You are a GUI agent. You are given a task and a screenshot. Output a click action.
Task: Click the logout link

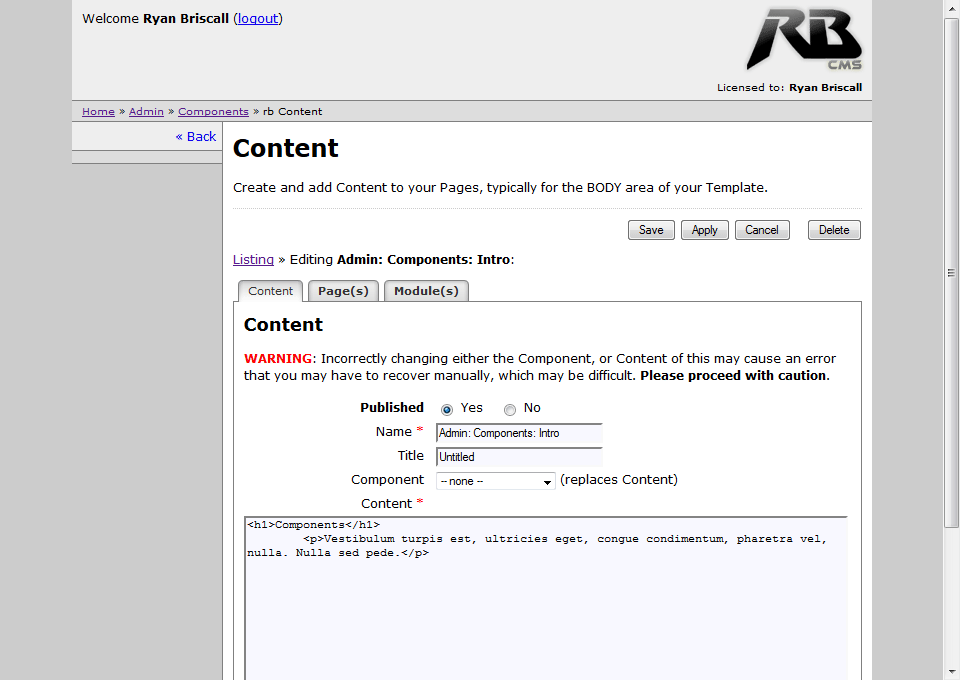(x=258, y=18)
